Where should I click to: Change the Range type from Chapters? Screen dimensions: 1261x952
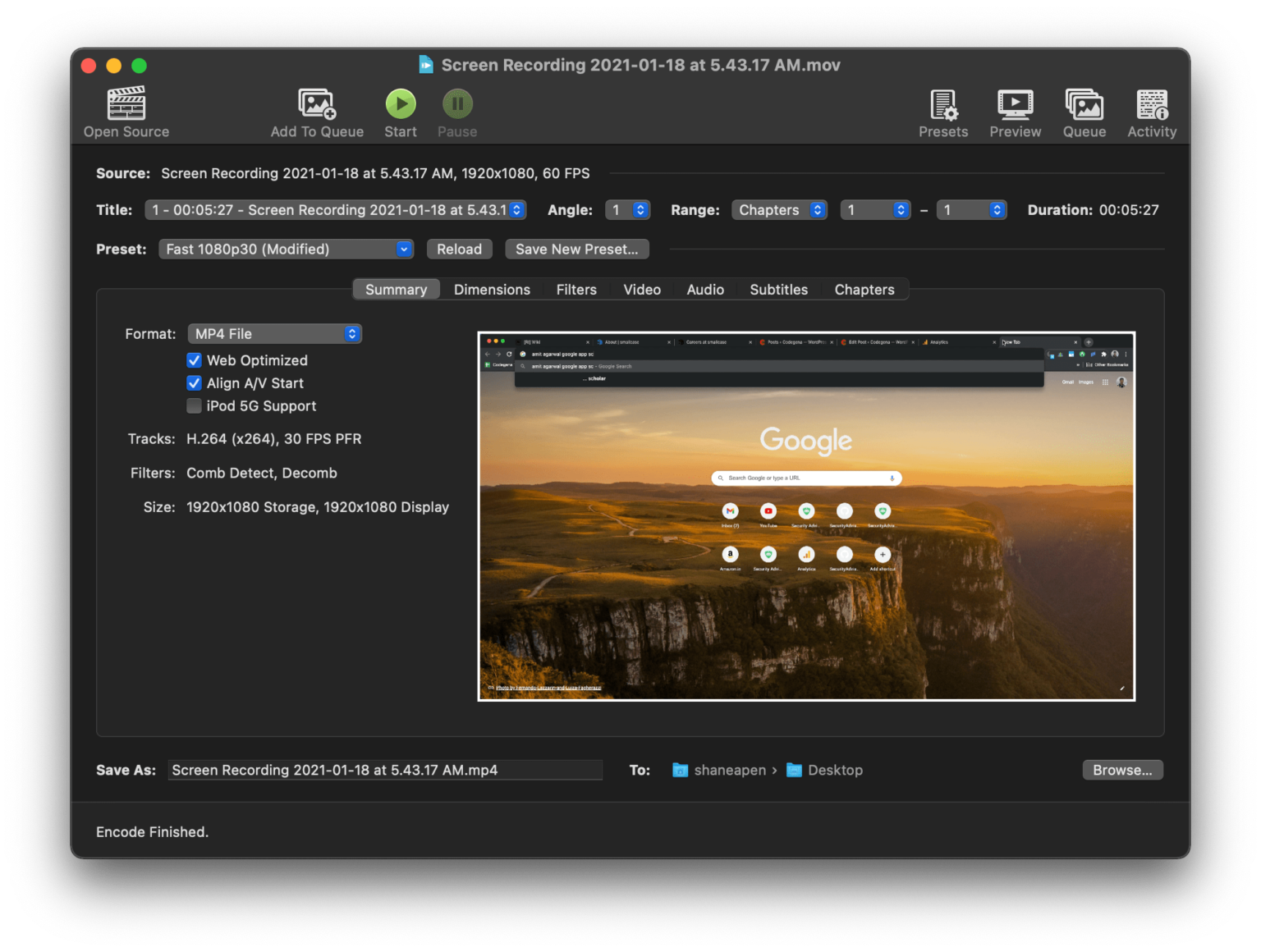pyautogui.click(x=779, y=210)
